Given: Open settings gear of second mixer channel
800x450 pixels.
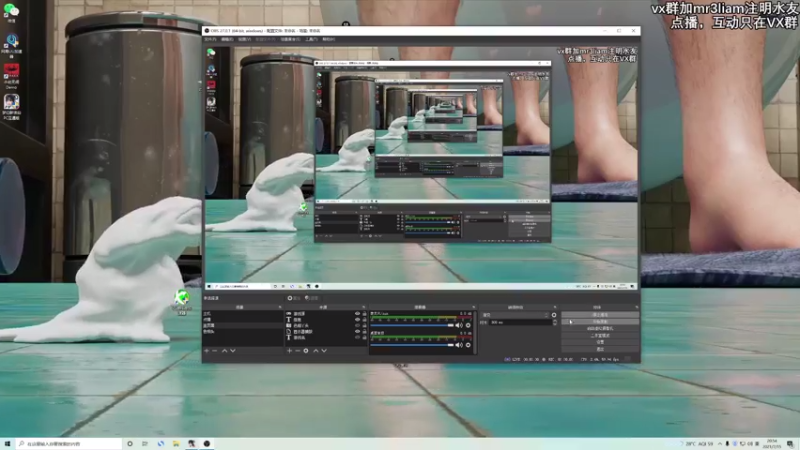Looking at the screenshot, I should [468, 345].
